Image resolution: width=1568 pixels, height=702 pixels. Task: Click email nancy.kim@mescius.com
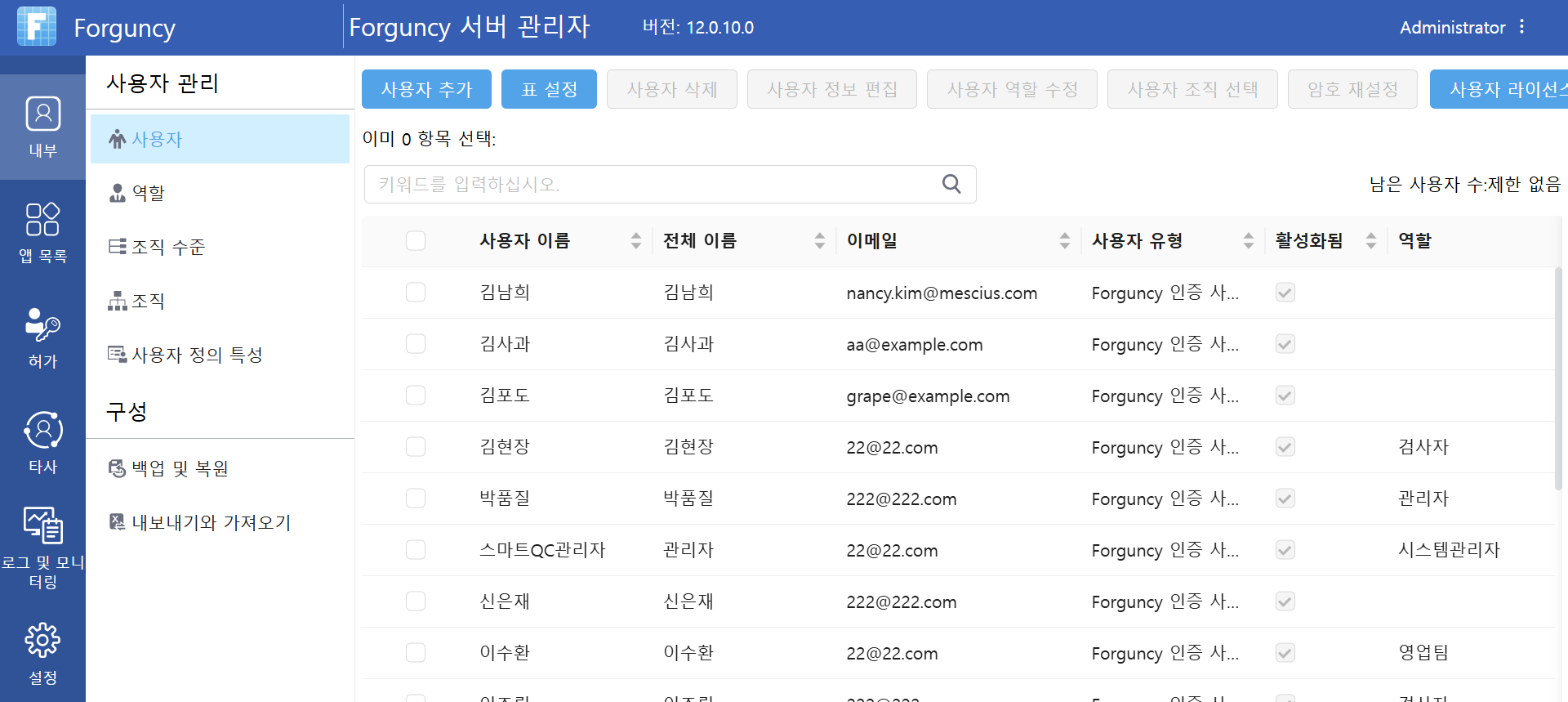coord(942,293)
